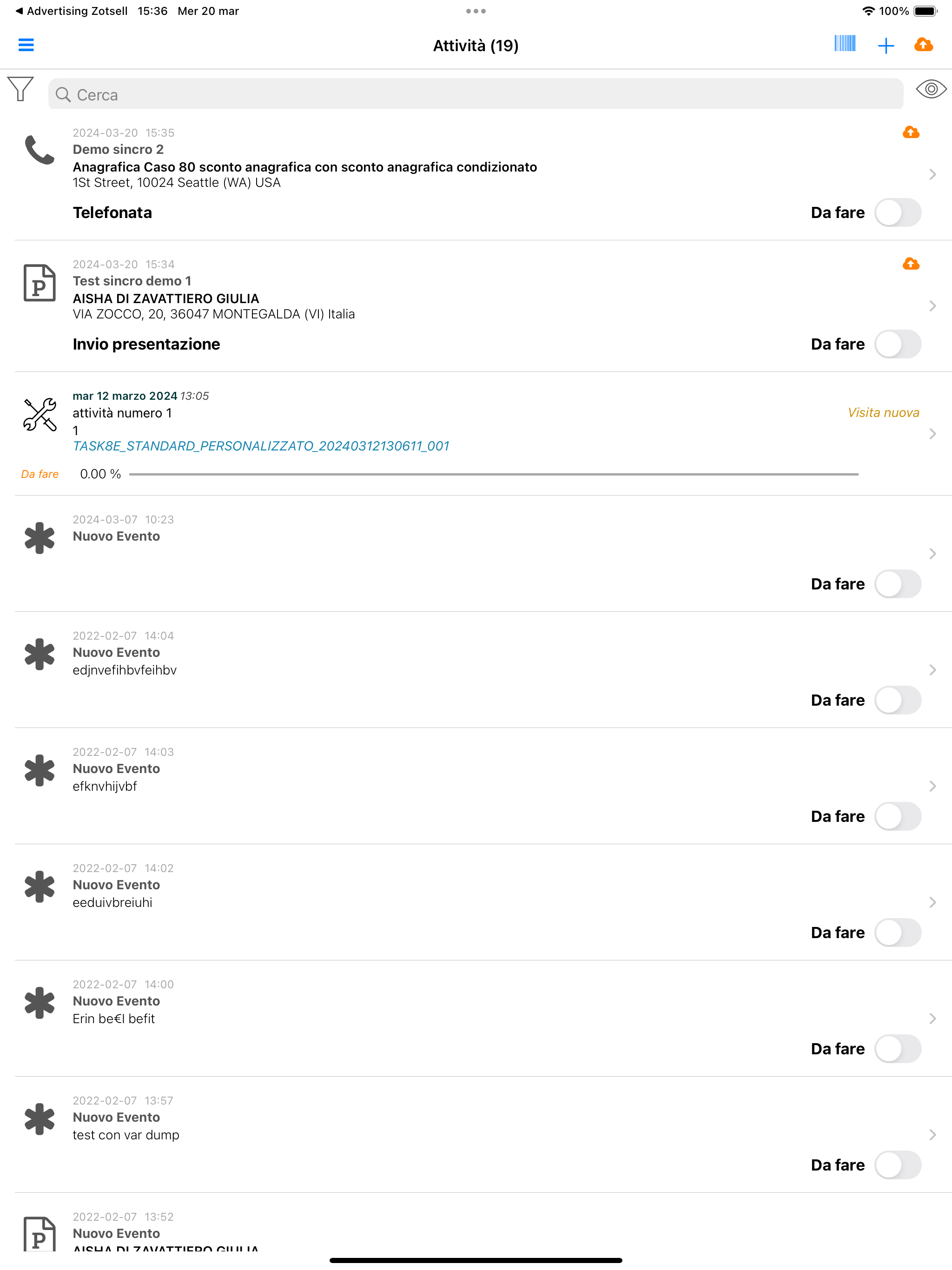Toggle Da fare switch for Telefonata

[x=898, y=212]
